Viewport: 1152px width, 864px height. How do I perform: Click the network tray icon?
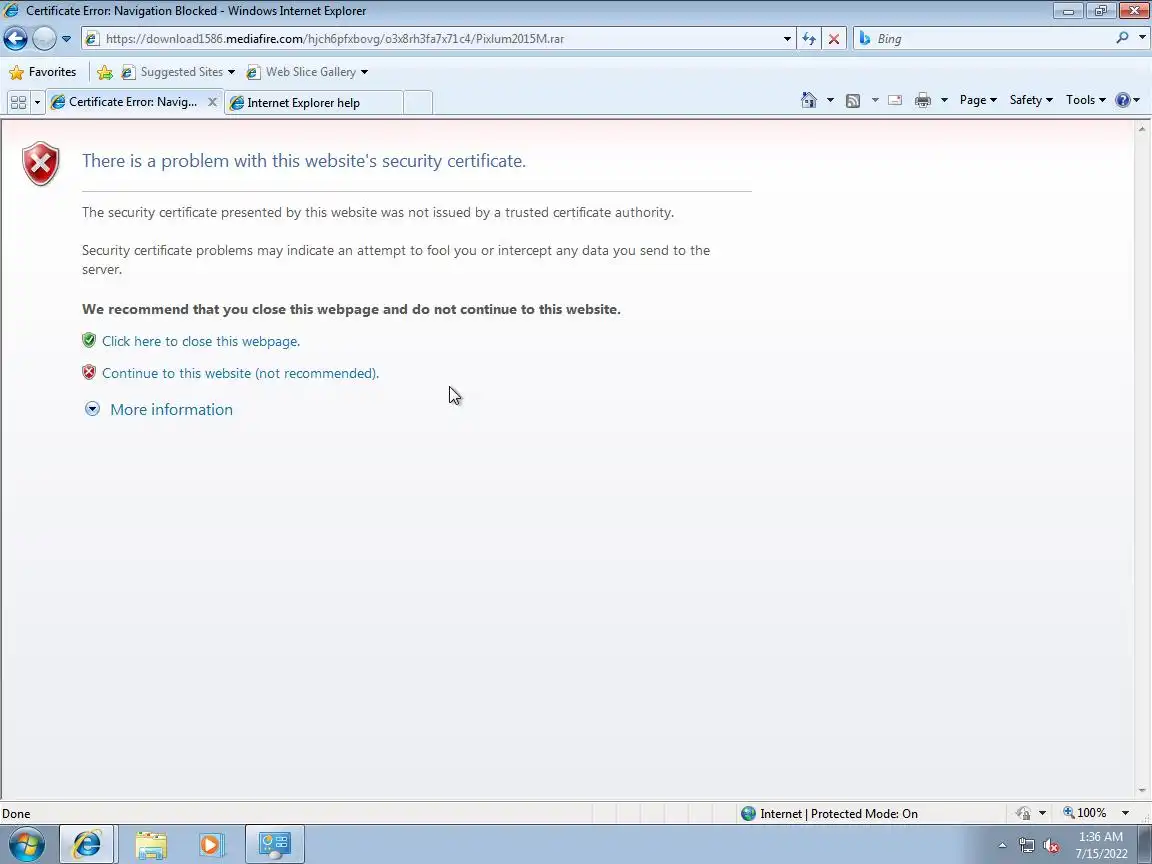pos(1026,846)
